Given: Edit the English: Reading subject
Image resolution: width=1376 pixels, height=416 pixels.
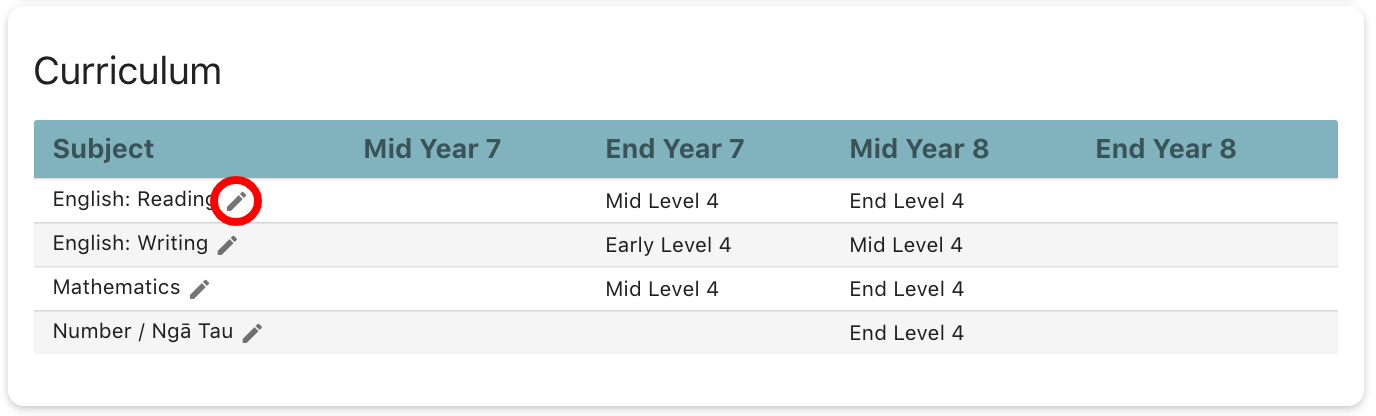Looking at the screenshot, I should point(236,202).
